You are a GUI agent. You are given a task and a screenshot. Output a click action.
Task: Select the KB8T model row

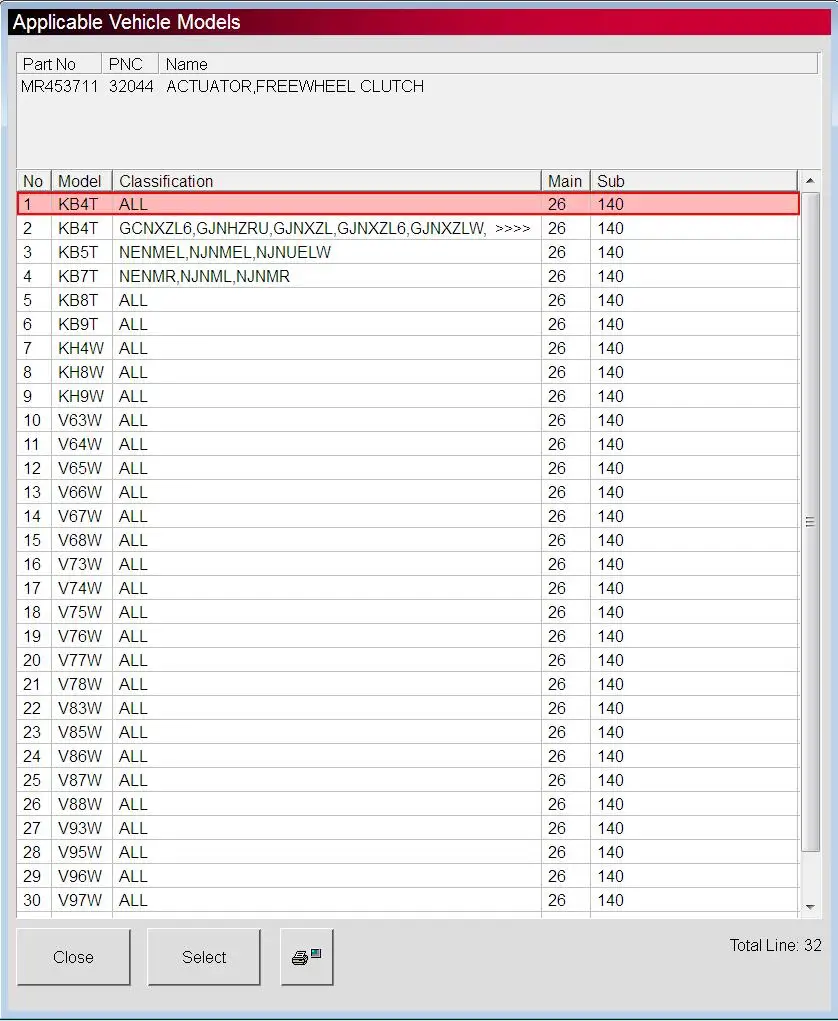coord(408,301)
